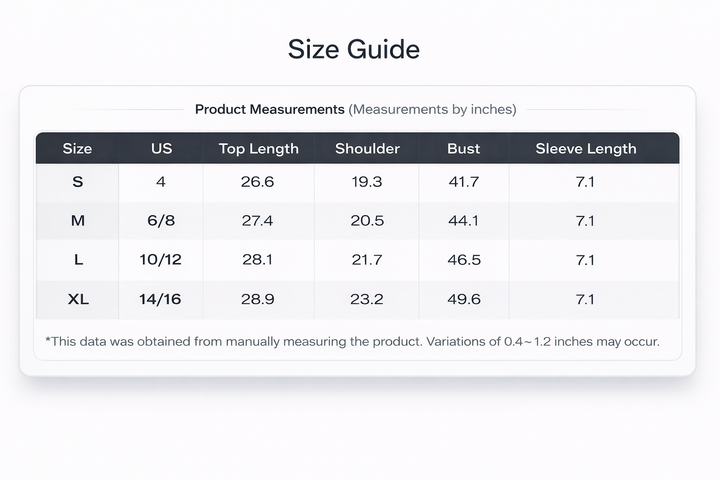The height and width of the screenshot is (480, 720).
Task: Click the 49.6 bust value
Action: (464, 299)
